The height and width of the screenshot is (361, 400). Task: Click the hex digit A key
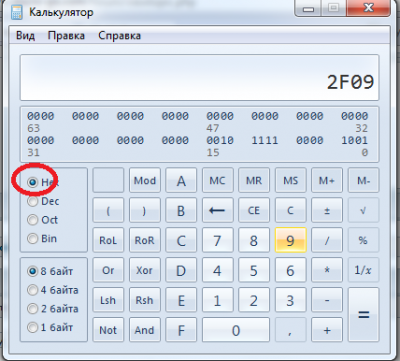(x=181, y=181)
